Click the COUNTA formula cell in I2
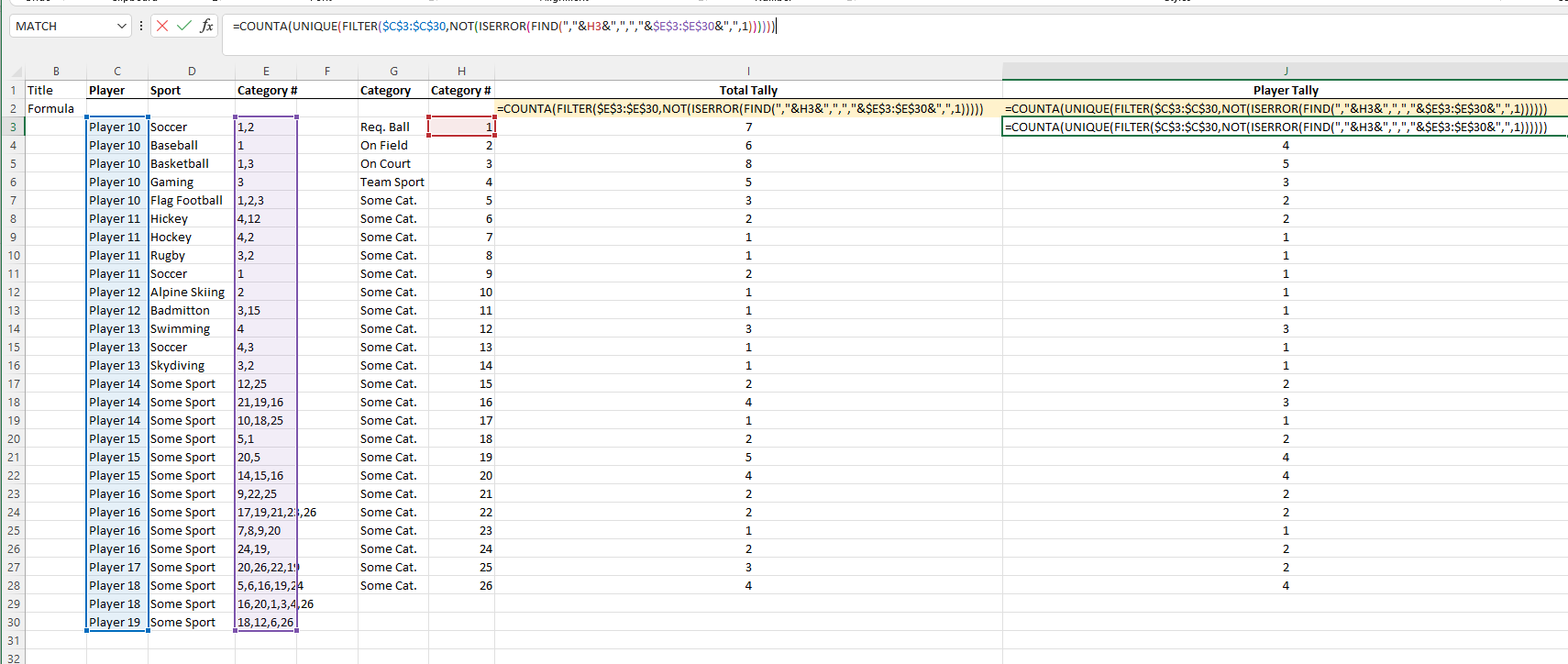Image resolution: width=1568 pixels, height=664 pixels. [748, 108]
